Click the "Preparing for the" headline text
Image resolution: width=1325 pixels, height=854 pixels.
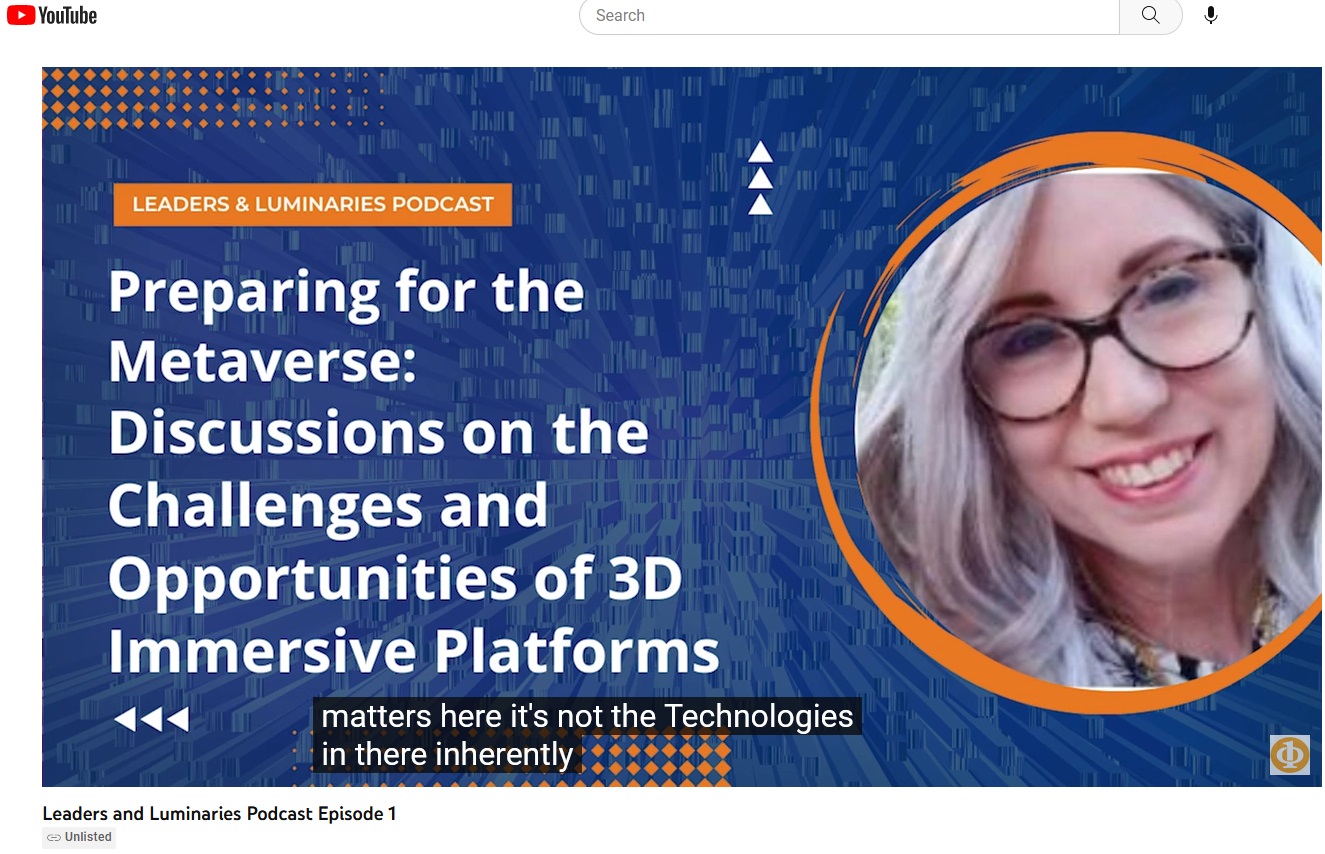click(346, 292)
